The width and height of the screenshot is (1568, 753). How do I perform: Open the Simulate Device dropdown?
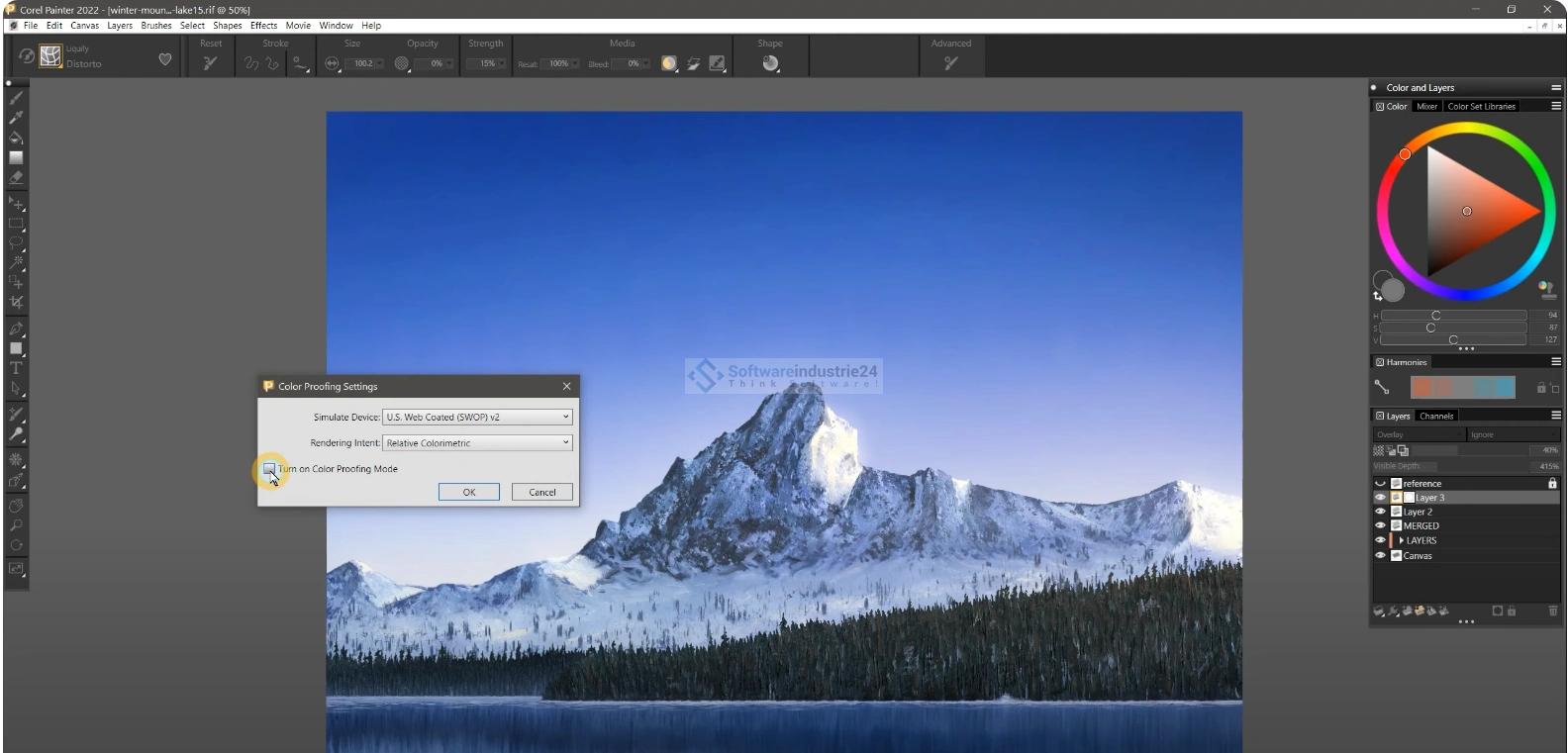pos(477,418)
